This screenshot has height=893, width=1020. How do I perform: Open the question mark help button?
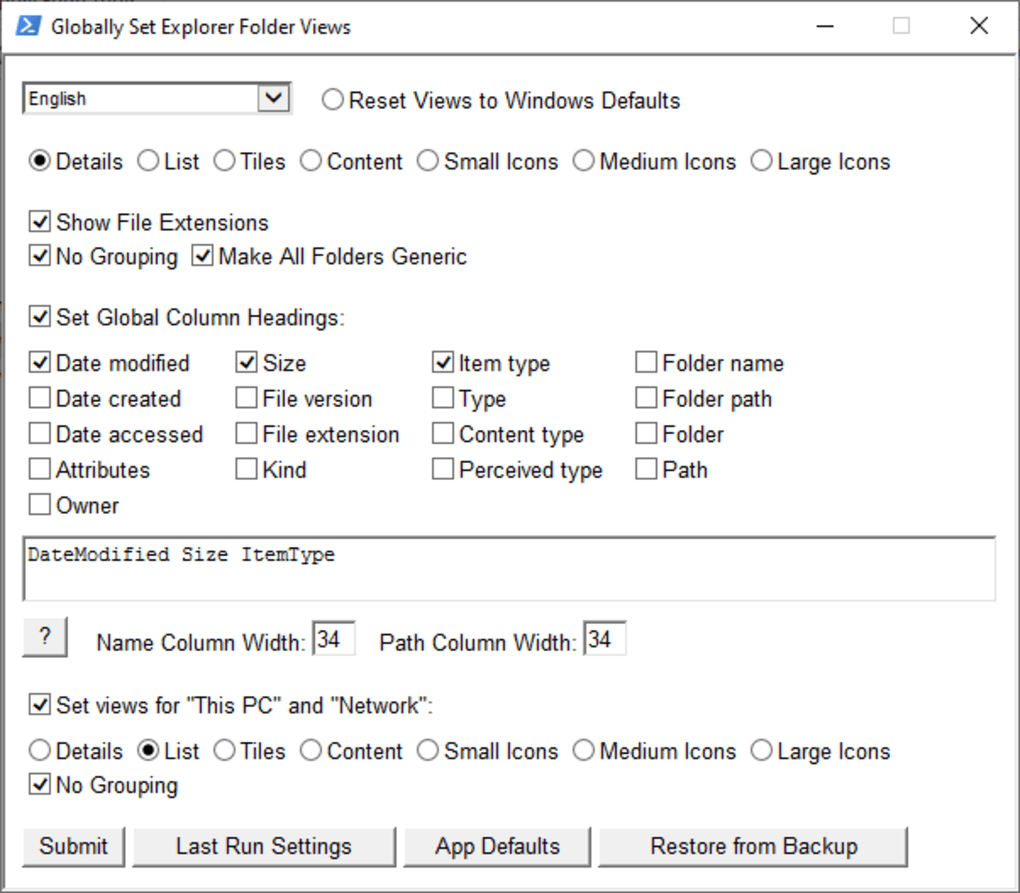[44, 637]
